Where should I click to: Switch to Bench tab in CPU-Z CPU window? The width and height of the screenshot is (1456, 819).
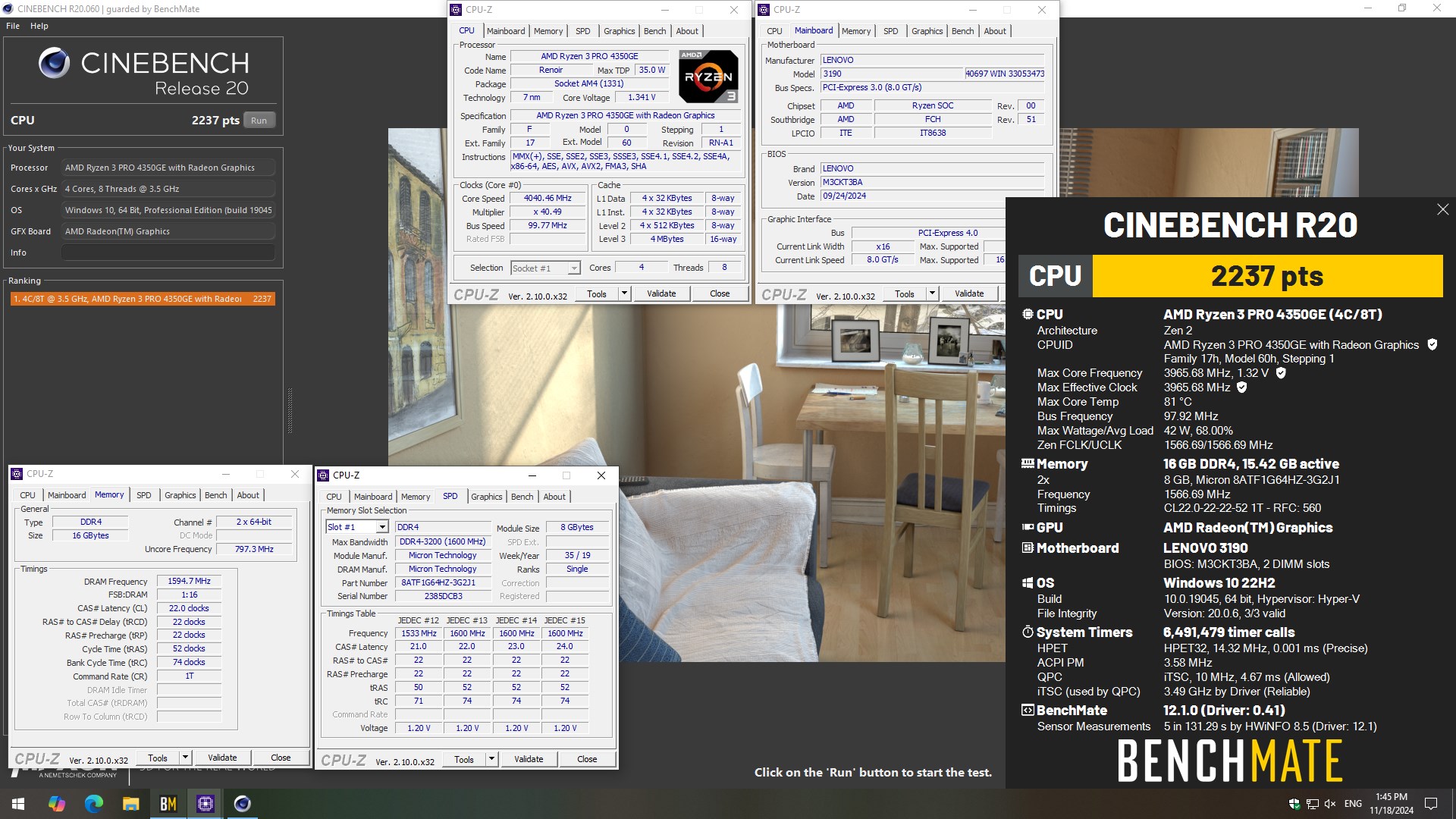(654, 31)
